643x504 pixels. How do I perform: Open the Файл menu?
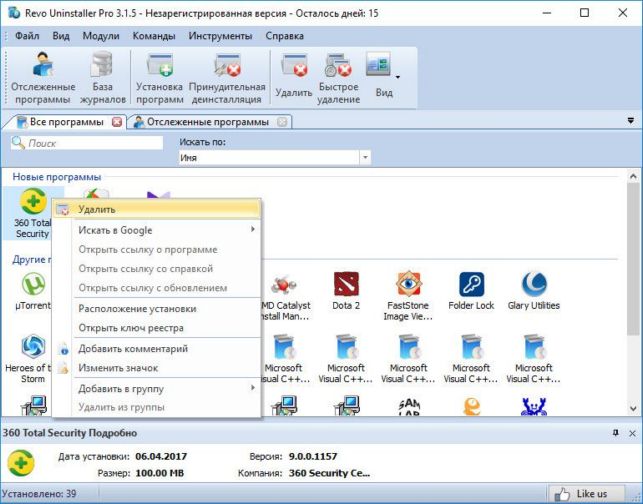point(27,36)
